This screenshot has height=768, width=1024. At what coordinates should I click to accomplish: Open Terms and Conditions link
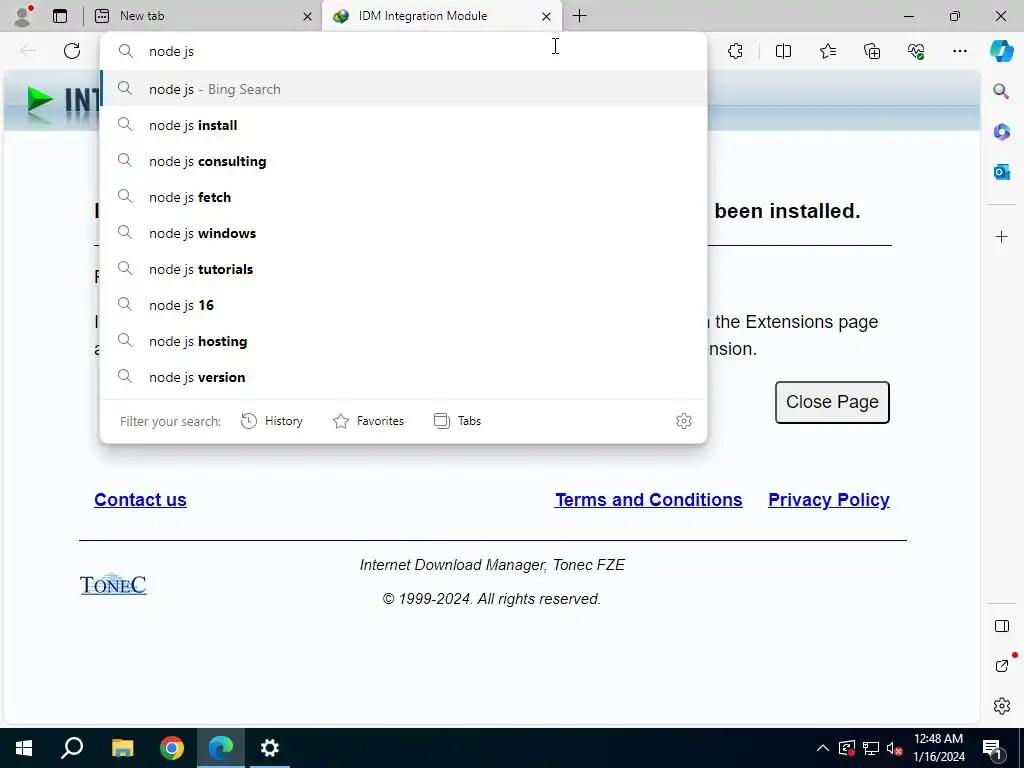point(648,500)
